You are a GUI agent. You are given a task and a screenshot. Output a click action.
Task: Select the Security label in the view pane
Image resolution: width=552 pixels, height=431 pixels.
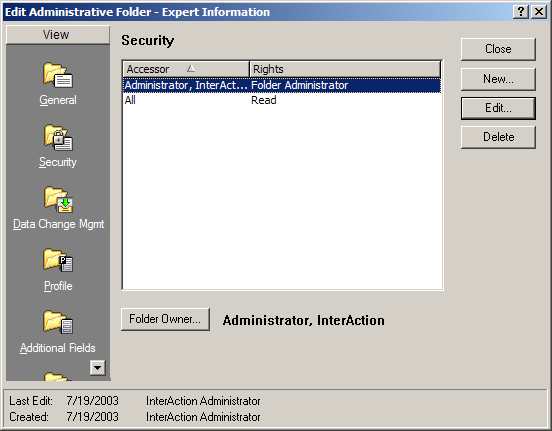pyautogui.click(x=58, y=162)
